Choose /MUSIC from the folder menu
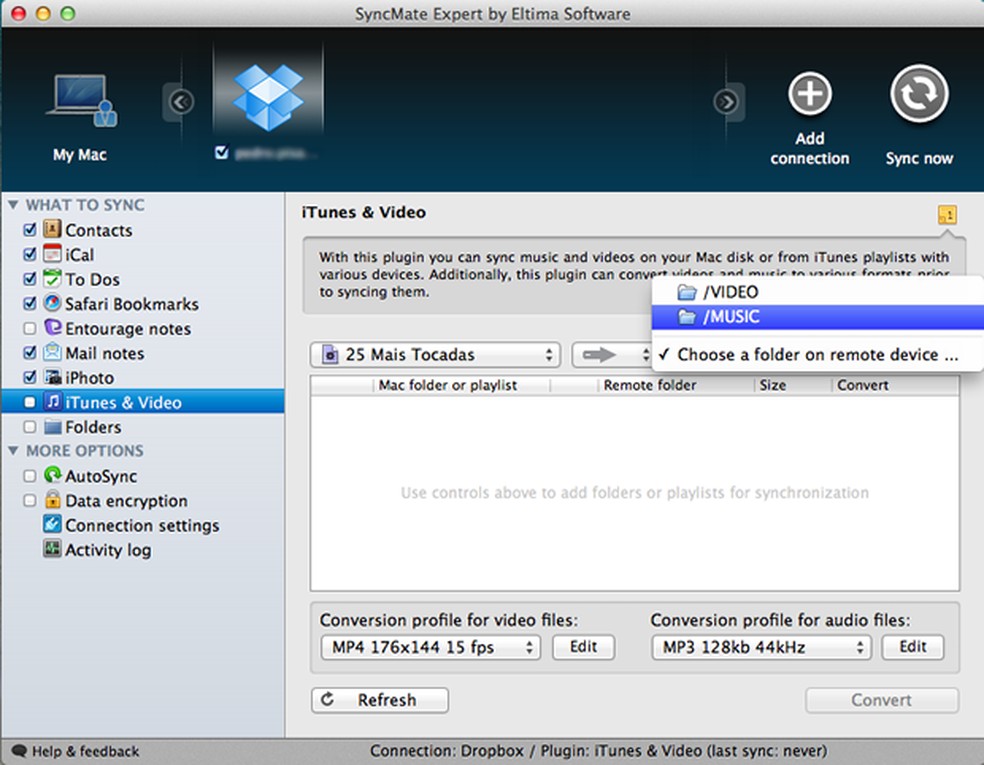The height and width of the screenshot is (765, 984). 817,317
